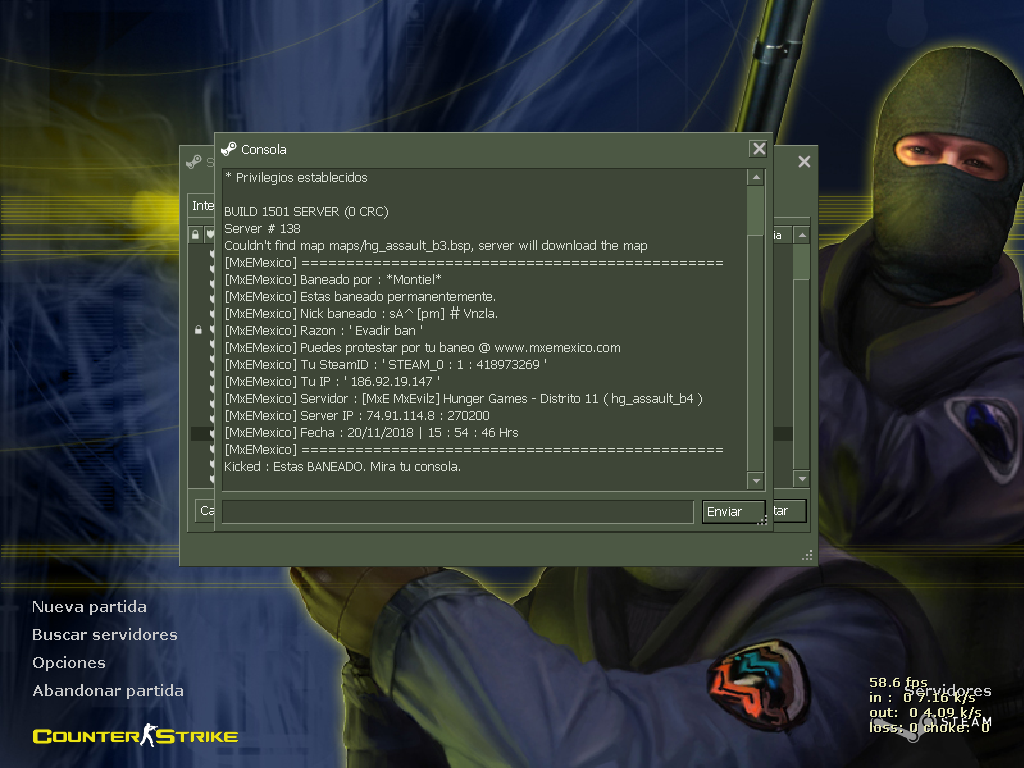The width and height of the screenshot is (1024, 768).
Task: Click the 'Tu SteamID' console line
Action: (386, 364)
